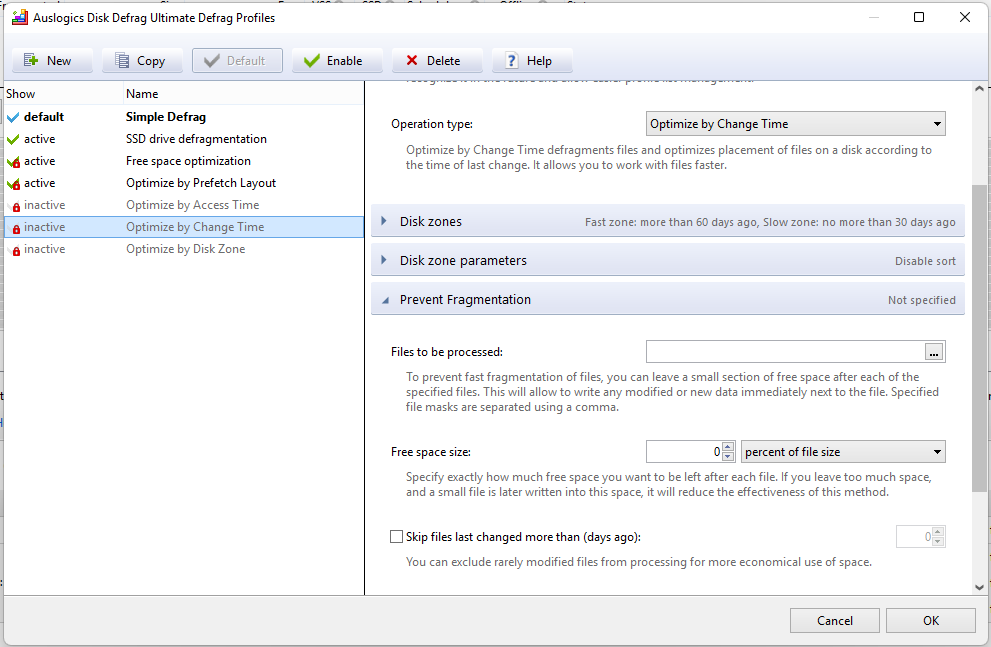Select Optimize by Prefetch Layout profile
The image size is (991, 647).
point(184,183)
